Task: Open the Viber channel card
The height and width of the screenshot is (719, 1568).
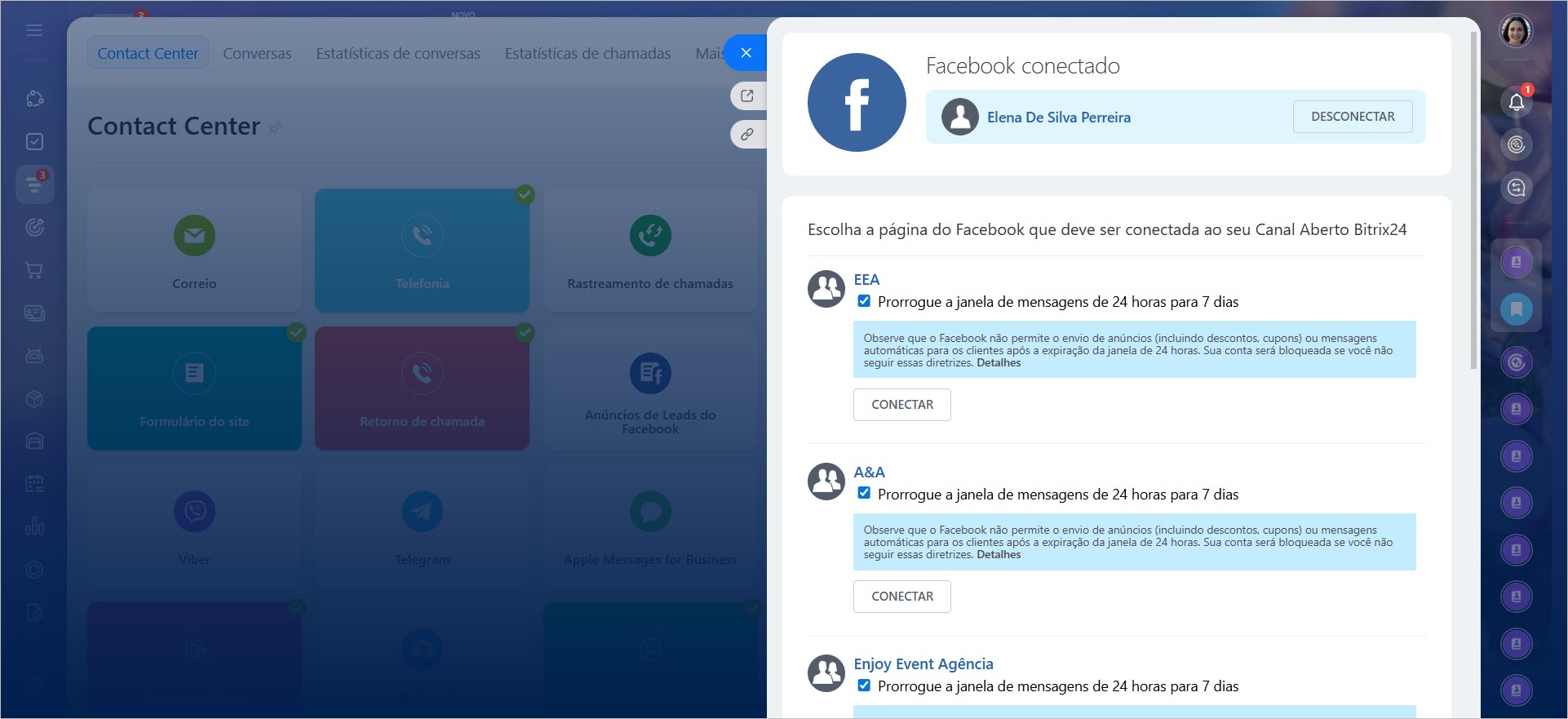Action: coord(194,526)
